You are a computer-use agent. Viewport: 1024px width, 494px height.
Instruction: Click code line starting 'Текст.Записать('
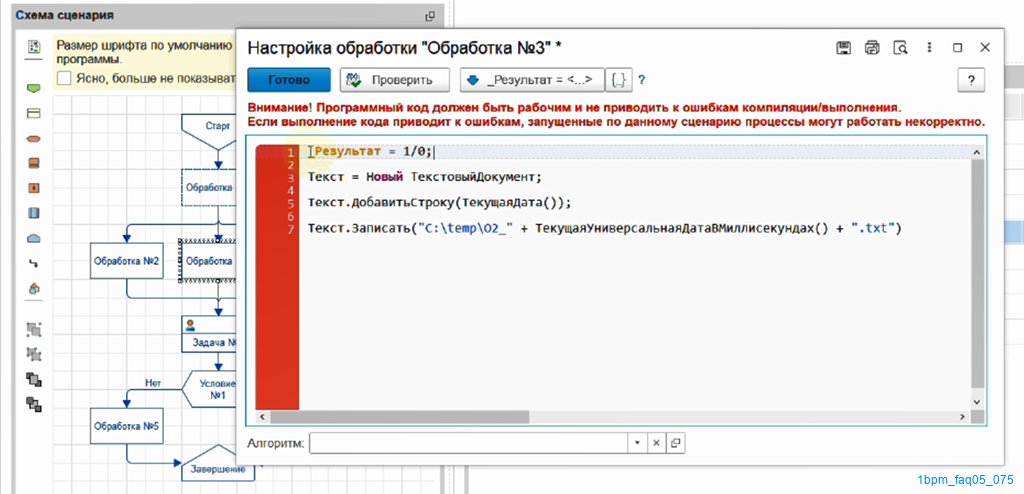coord(605,229)
